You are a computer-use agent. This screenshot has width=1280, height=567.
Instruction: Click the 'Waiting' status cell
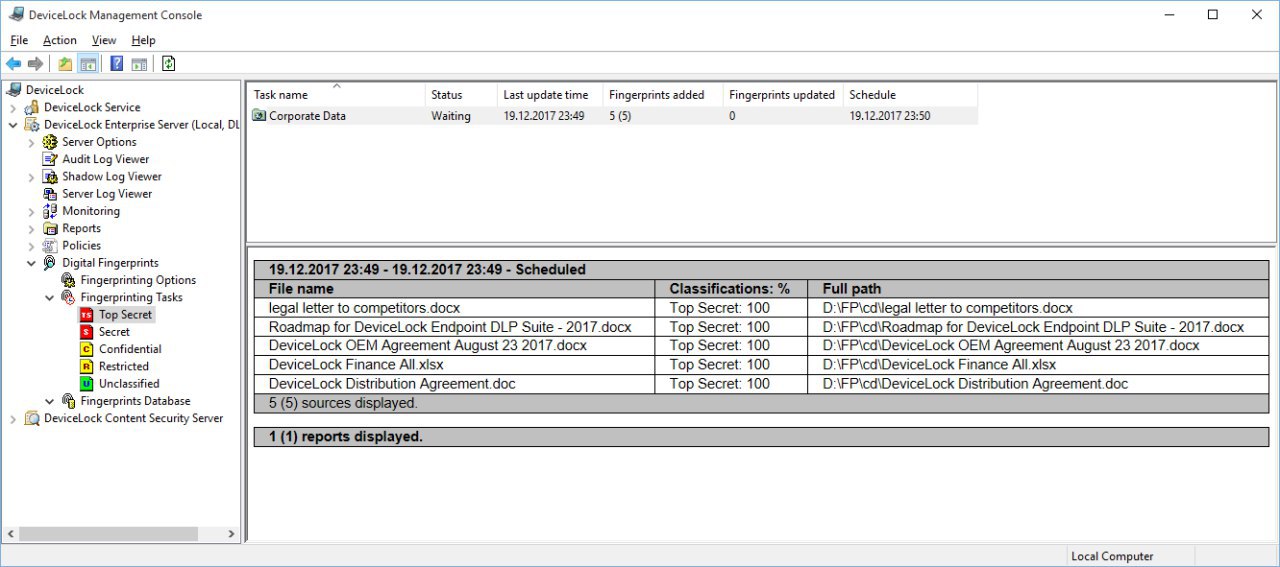coord(451,116)
